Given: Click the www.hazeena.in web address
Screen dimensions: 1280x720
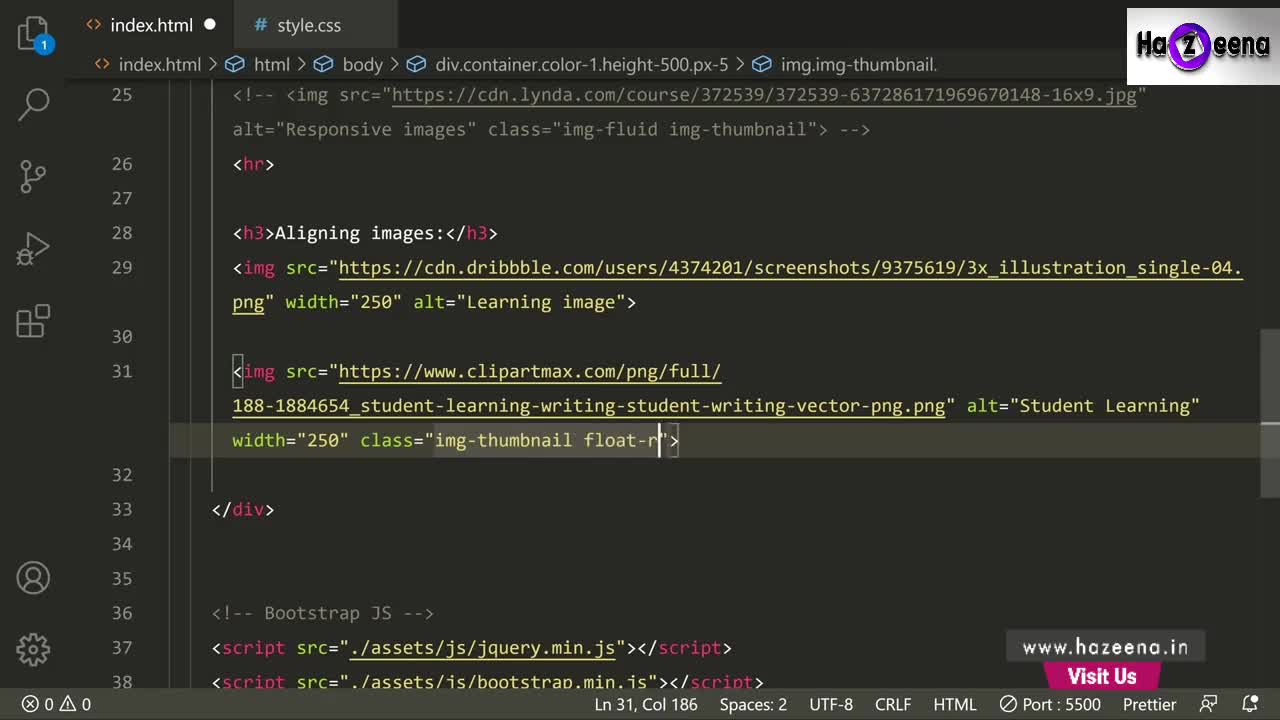Looking at the screenshot, I should 1105,648.
